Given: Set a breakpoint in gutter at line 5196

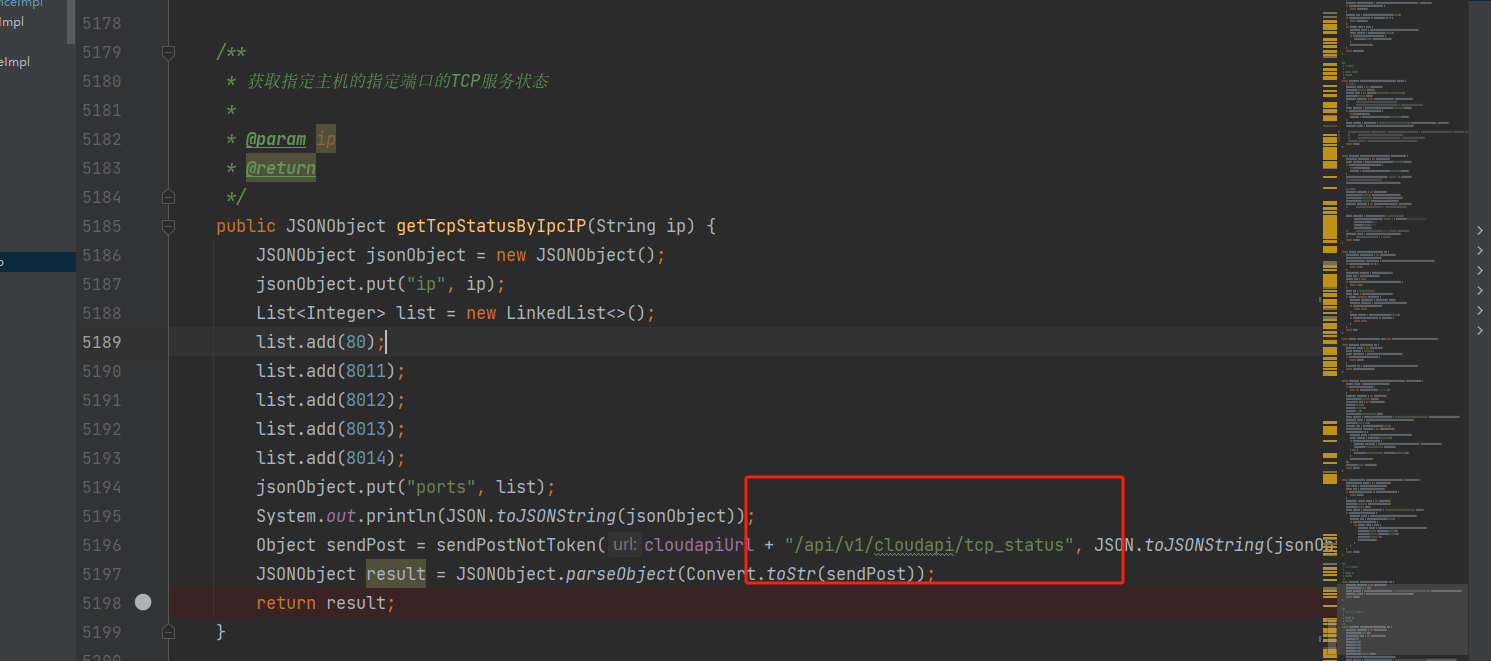Looking at the screenshot, I should coord(143,545).
